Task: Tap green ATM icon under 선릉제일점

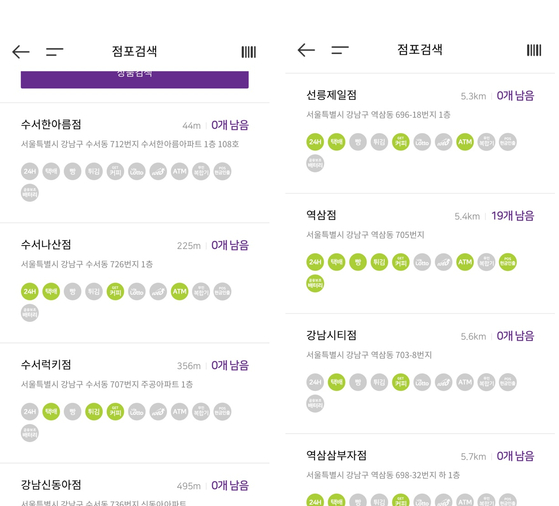Action: pos(465,142)
